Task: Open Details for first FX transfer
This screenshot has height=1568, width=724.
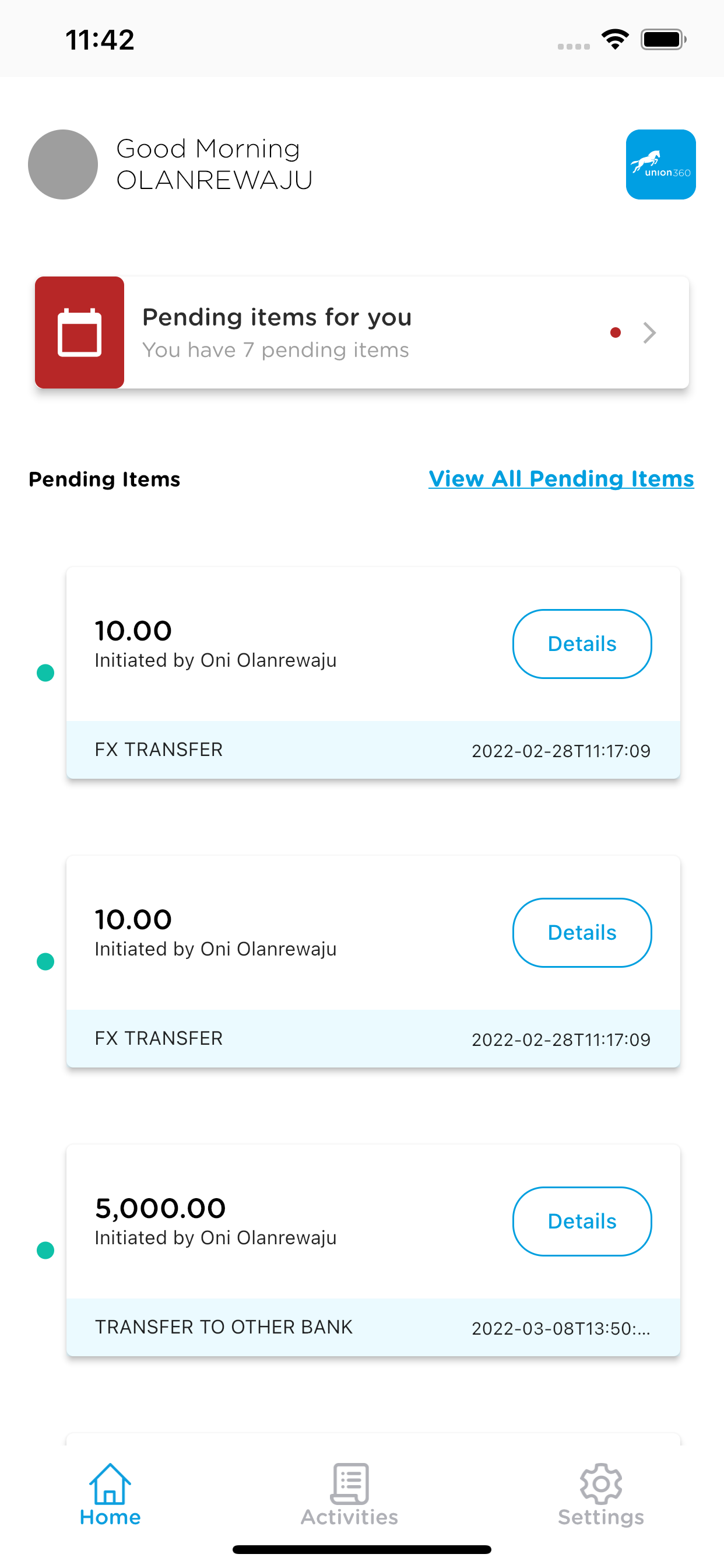Action: (x=582, y=644)
